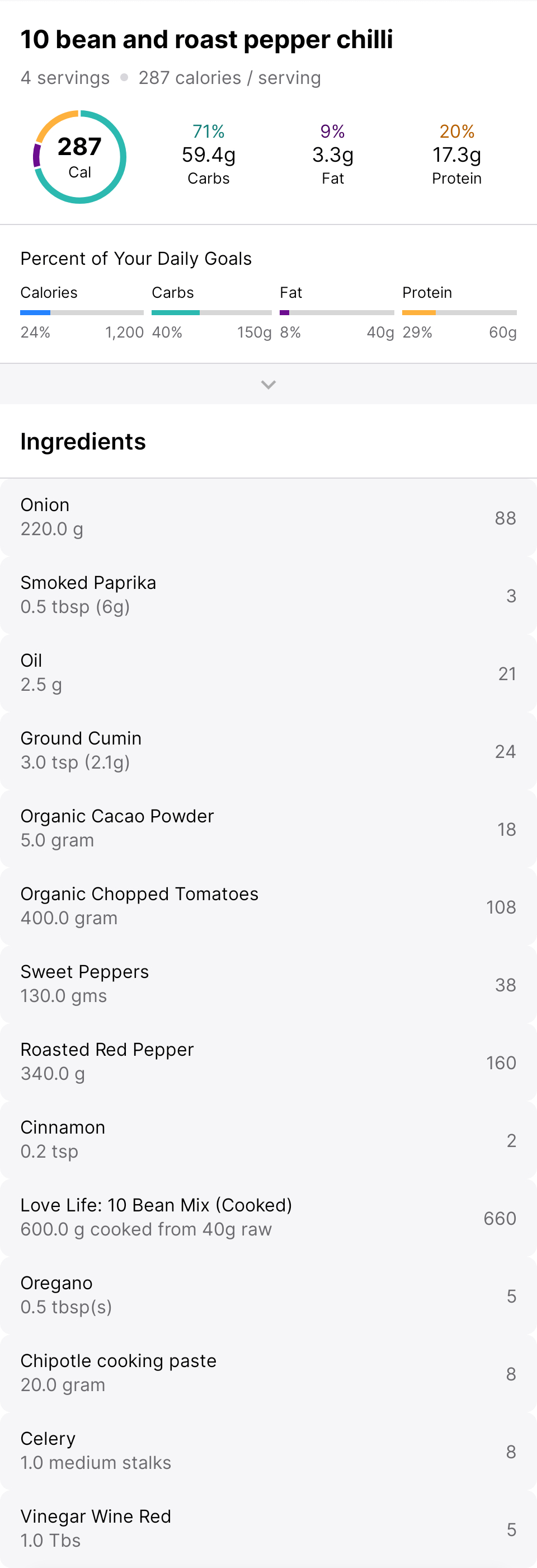Expand the daily goals chevron
The height and width of the screenshot is (1568, 537).
pos(268,384)
